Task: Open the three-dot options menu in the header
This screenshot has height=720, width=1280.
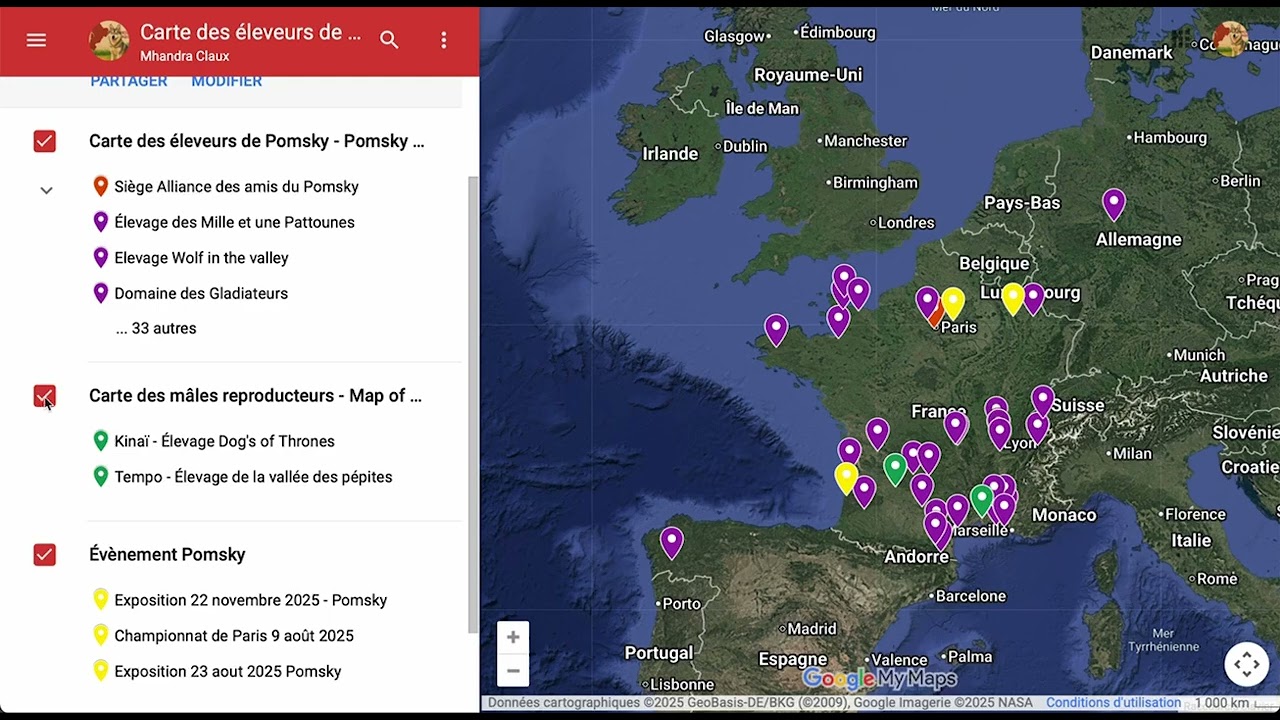Action: 443,40
